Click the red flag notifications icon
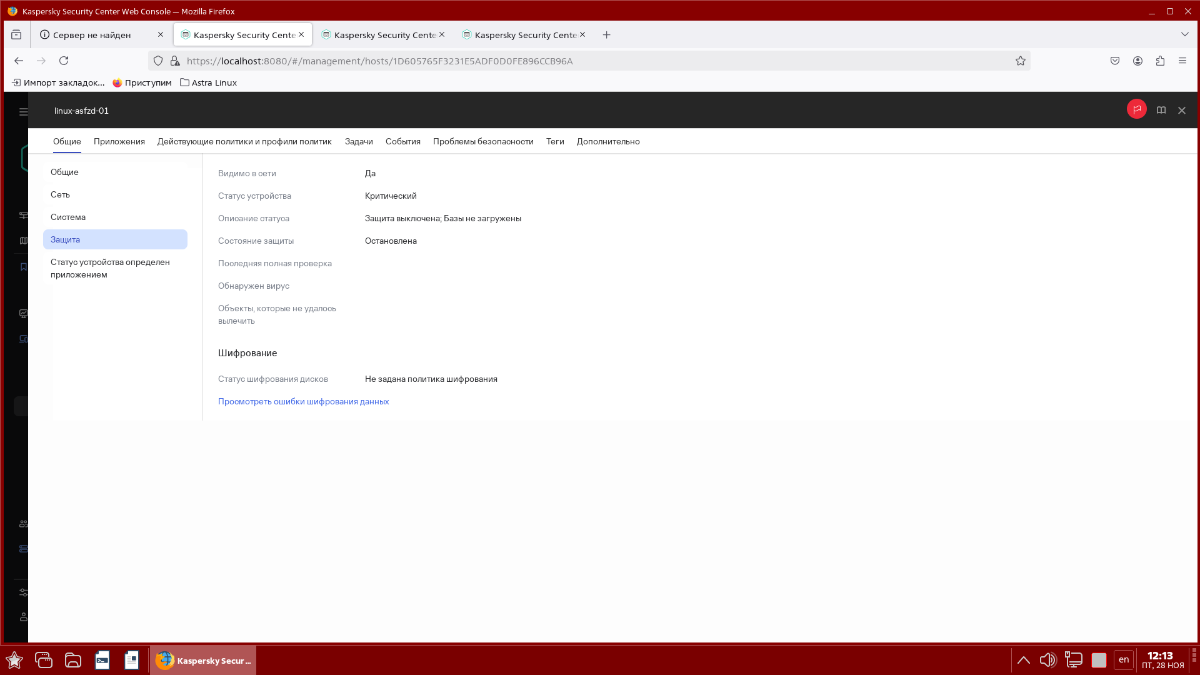The image size is (1200, 675). [x=1136, y=110]
